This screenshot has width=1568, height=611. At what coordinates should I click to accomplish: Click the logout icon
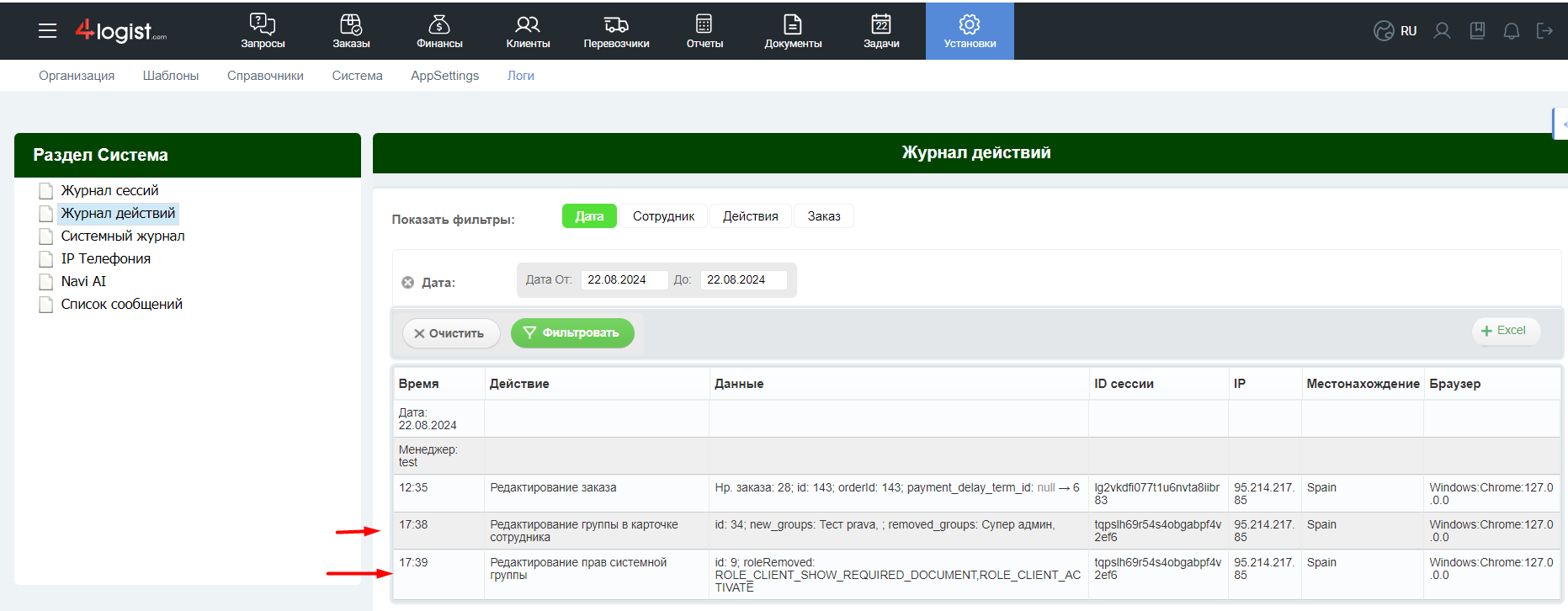[x=1544, y=31]
